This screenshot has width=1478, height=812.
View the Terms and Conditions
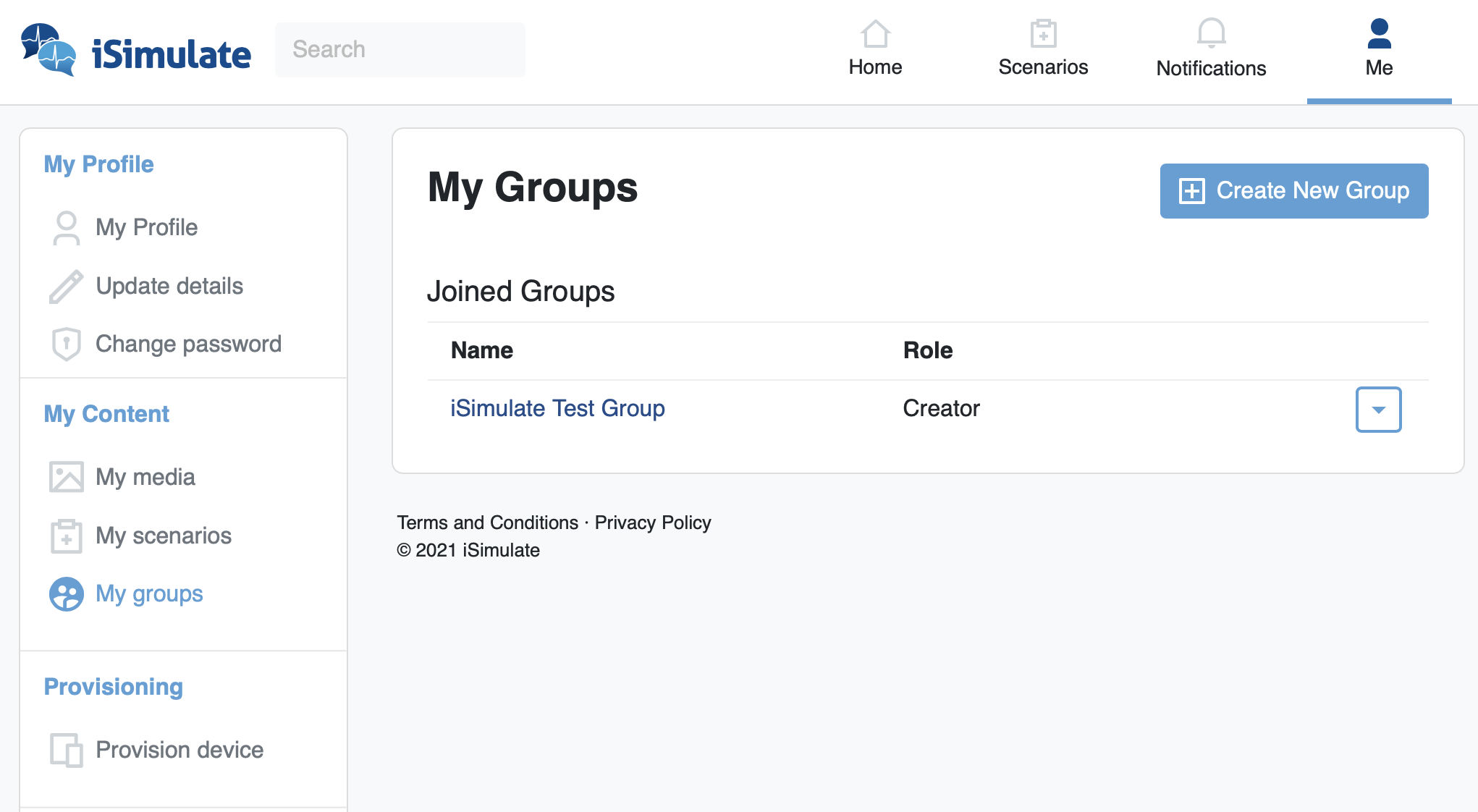tap(486, 522)
